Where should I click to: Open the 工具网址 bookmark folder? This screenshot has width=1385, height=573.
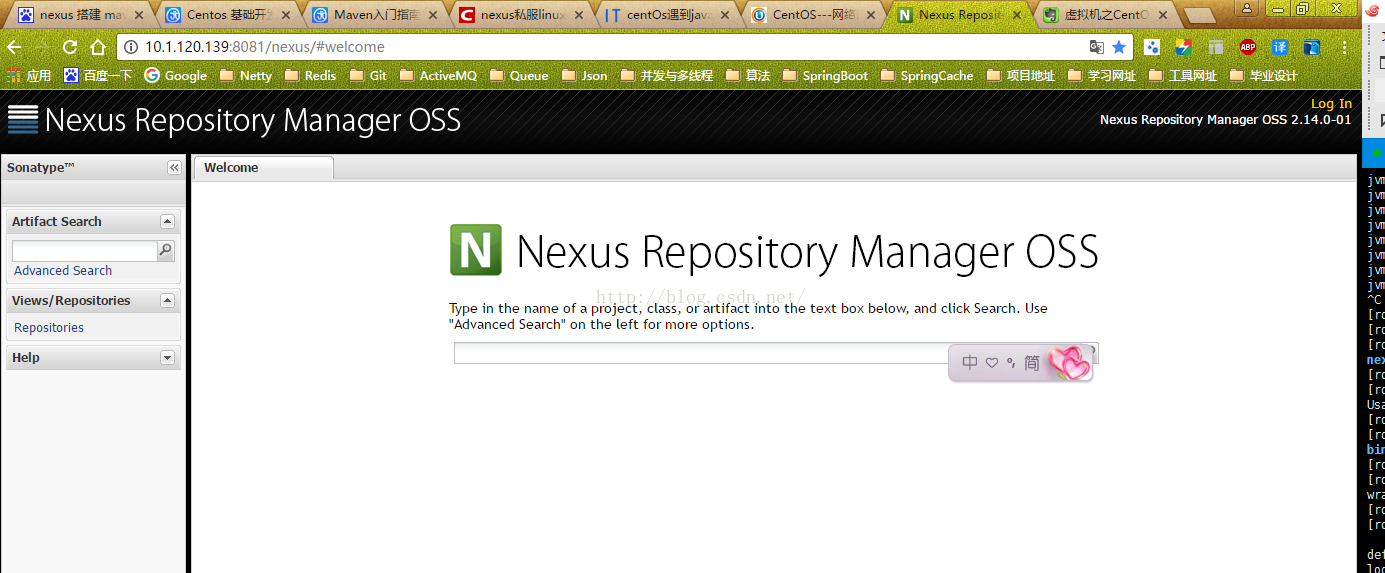pyautogui.click(x=1182, y=75)
